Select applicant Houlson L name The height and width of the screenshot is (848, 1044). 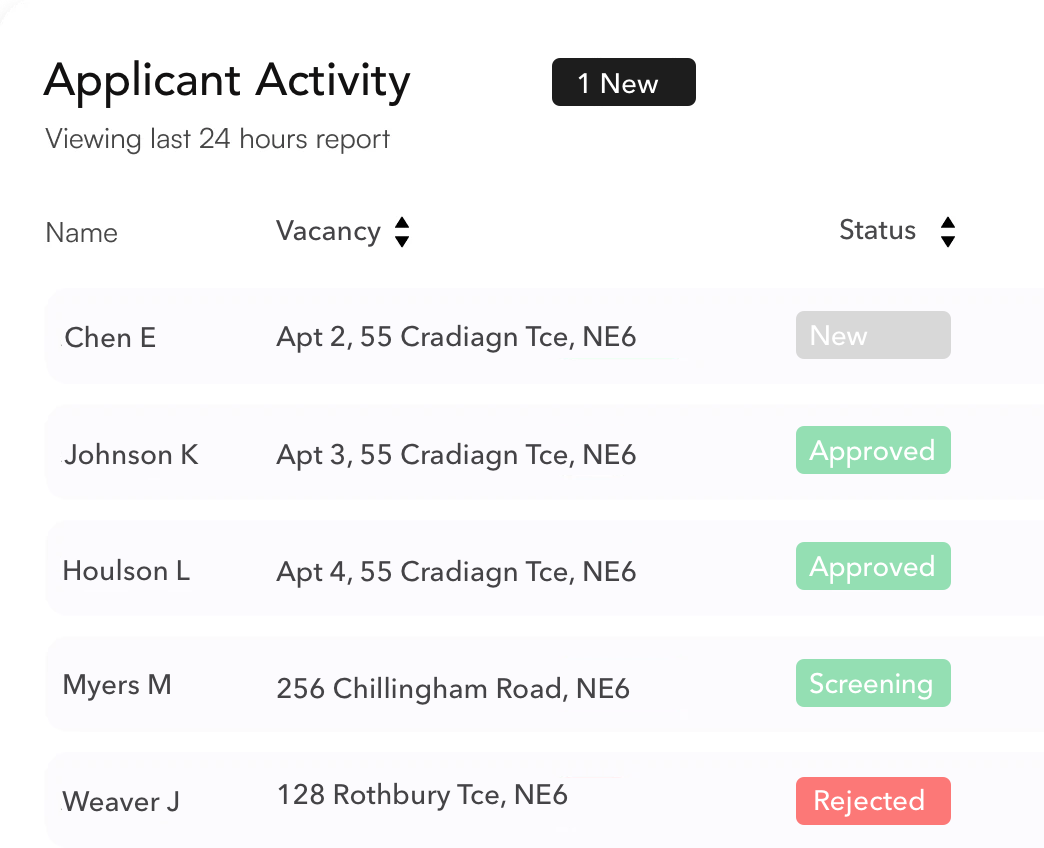(x=127, y=571)
